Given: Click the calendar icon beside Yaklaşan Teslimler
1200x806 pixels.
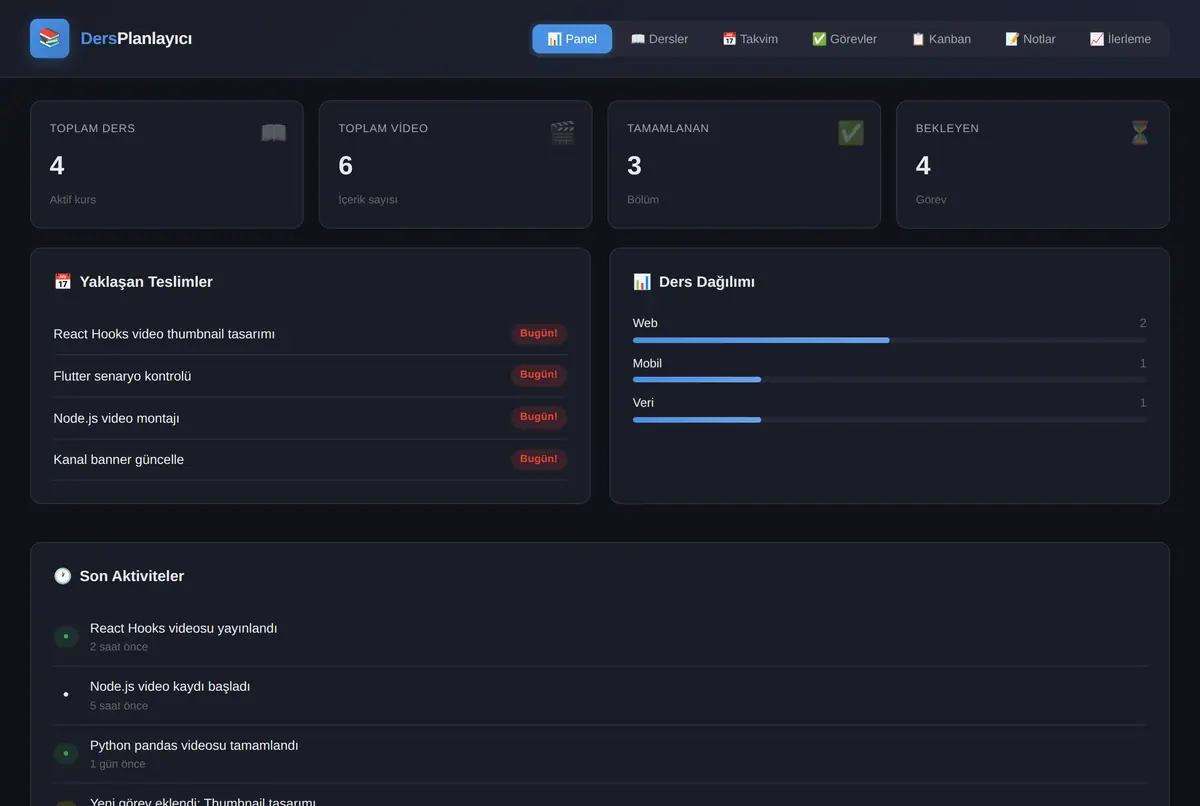Looking at the screenshot, I should click(62, 282).
